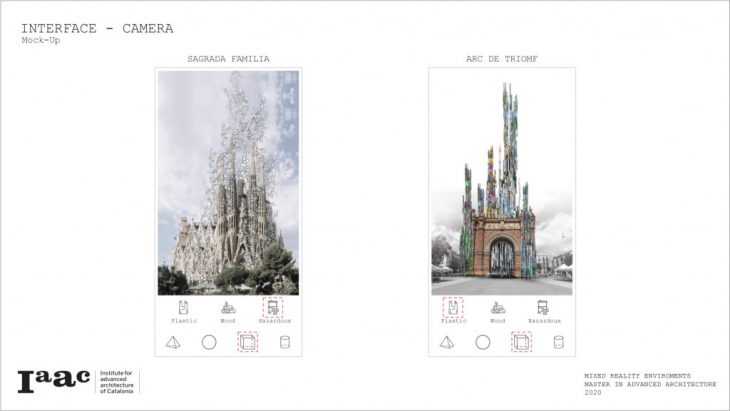The image size is (730, 411).
Task: Select Hazardous waste icon in Arc de Triomf mockup
Action: [x=543, y=307]
